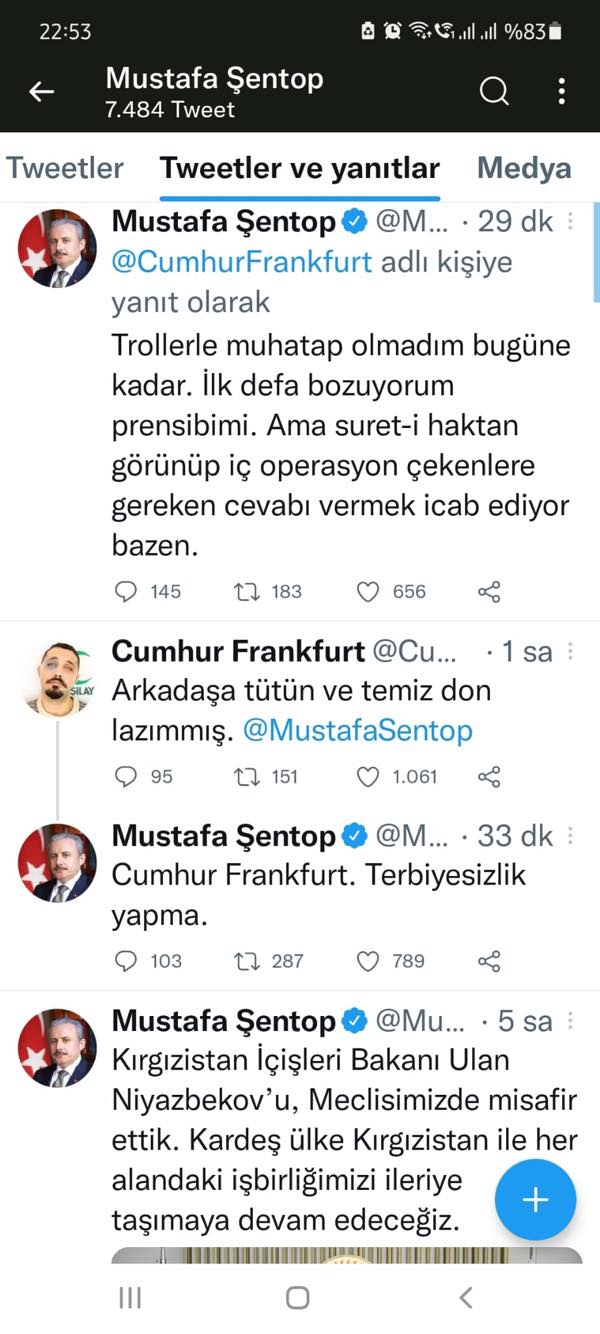This screenshot has height=1334, width=600.
Task: Tap the compose new tweet button
Action: [x=536, y=1200]
